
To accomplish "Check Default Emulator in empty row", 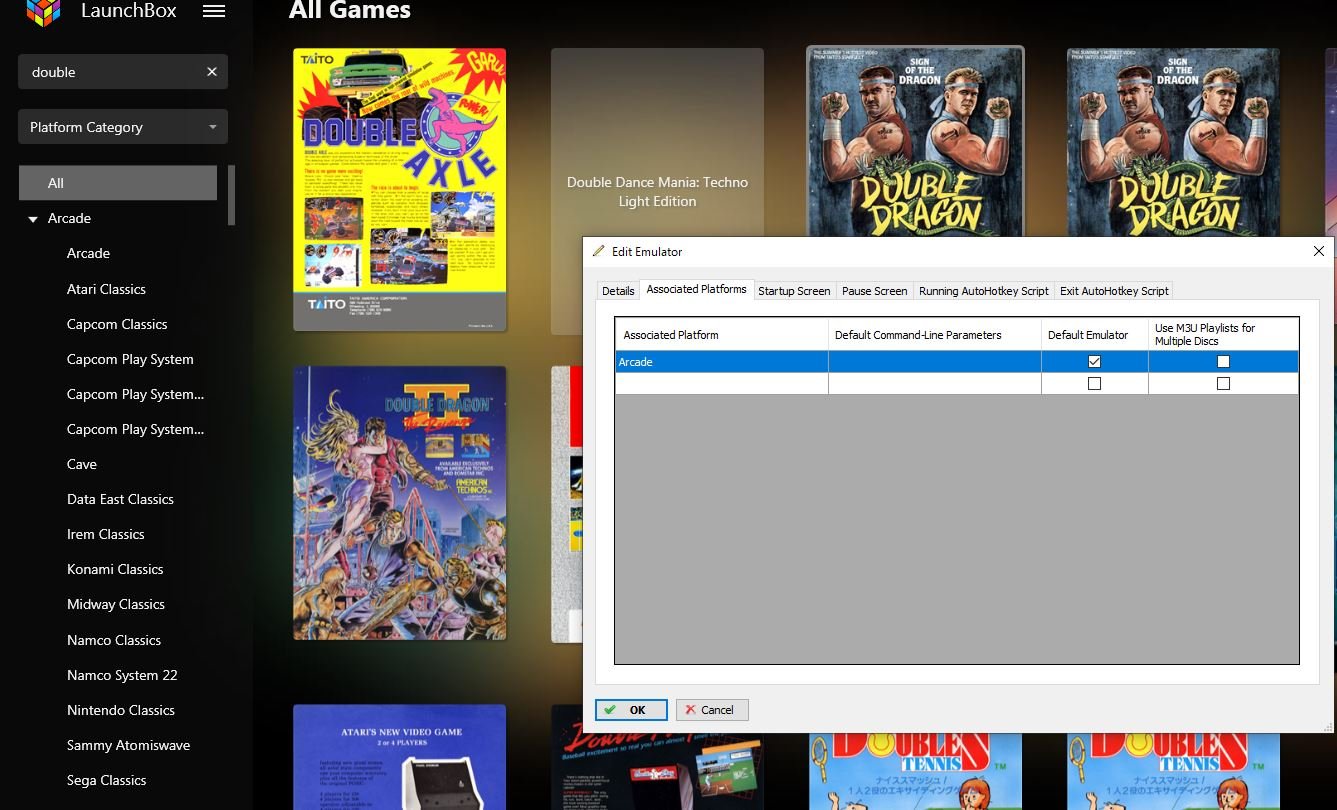I will click(x=1094, y=384).
